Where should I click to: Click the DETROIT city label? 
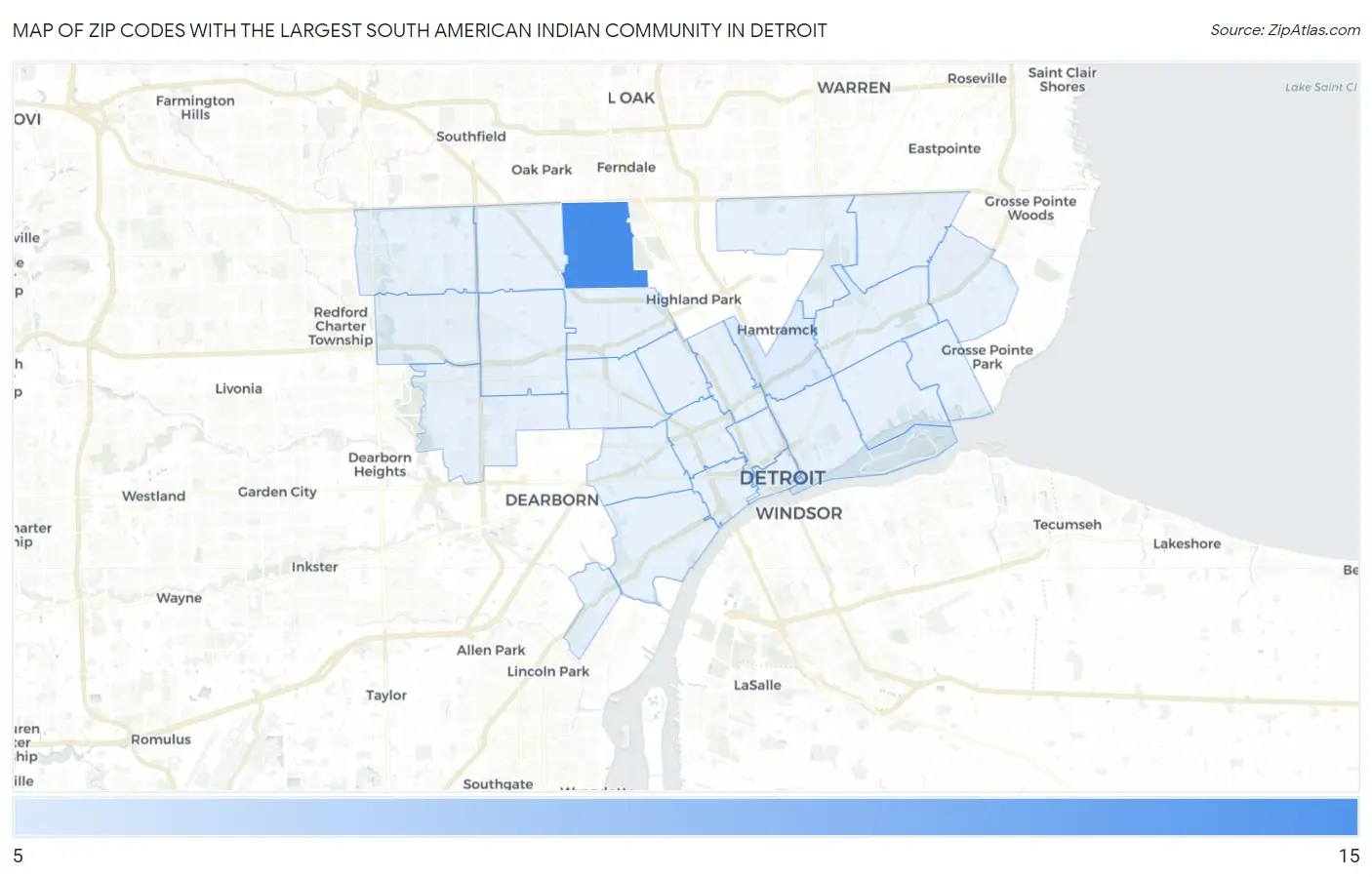tap(783, 478)
